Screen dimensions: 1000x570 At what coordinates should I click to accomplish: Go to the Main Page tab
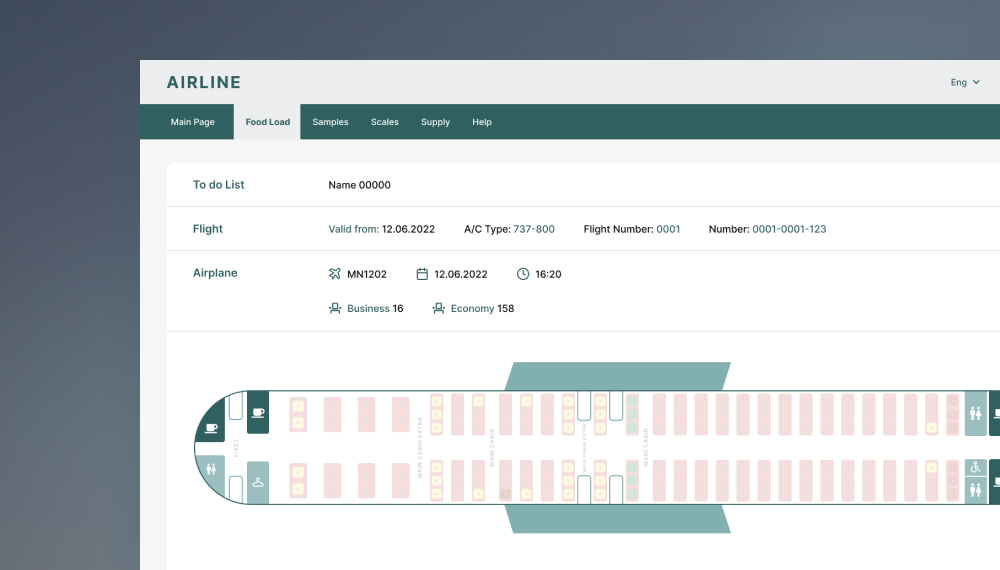pyautogui.click(x=193, y=122)
